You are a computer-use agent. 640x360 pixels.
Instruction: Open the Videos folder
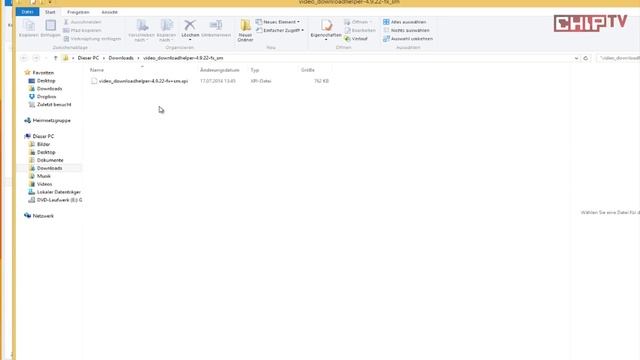(44, 184)
